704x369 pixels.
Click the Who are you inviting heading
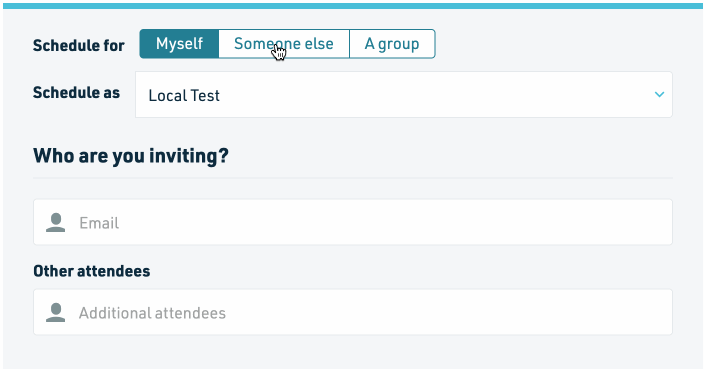point(131,156)
